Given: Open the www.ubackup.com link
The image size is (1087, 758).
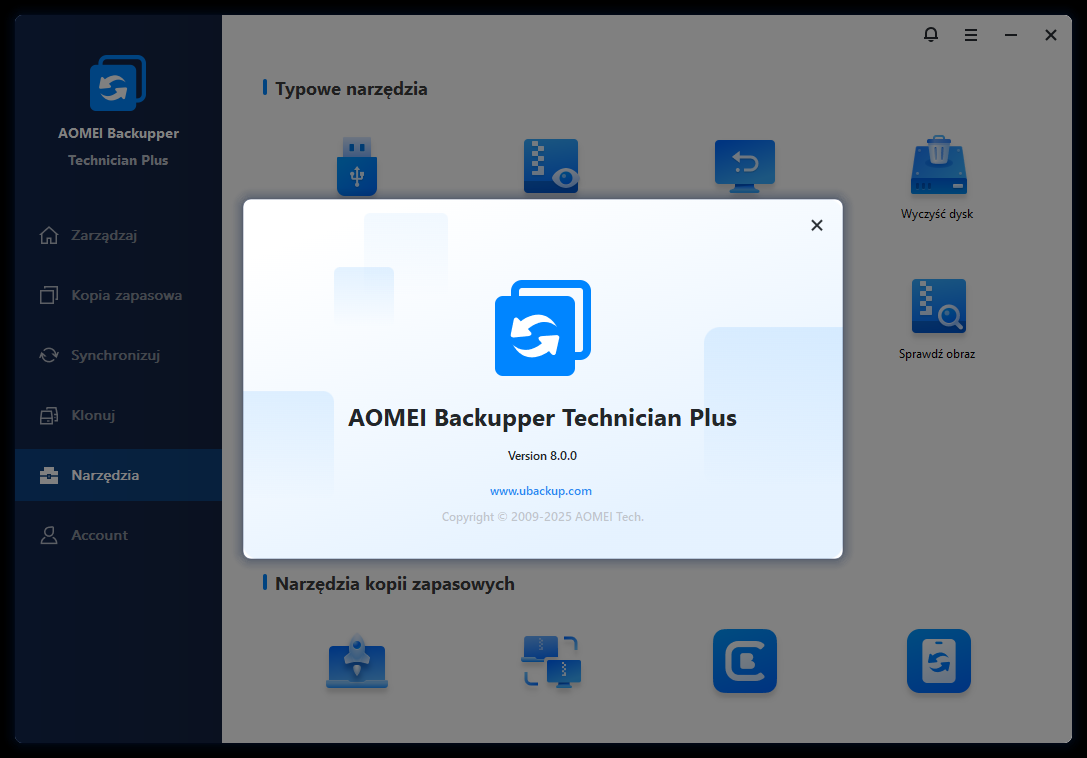Looking at the screenshot, I should [x=541, y=491].
